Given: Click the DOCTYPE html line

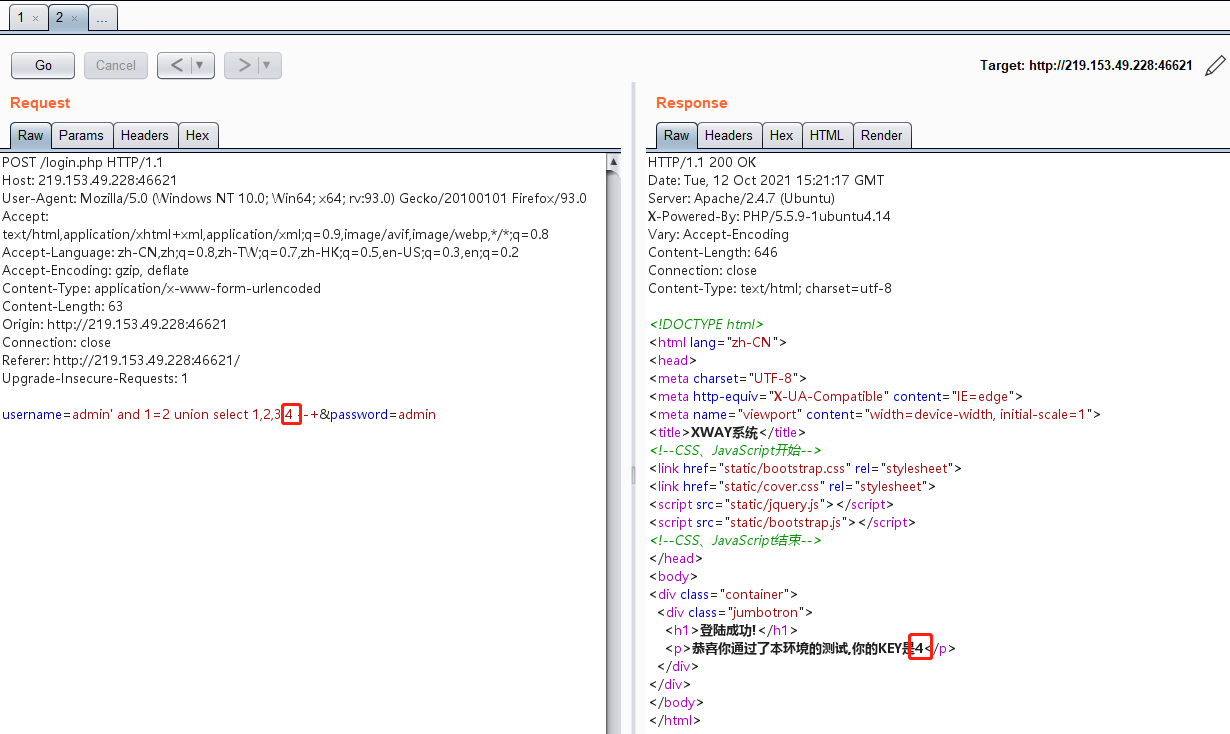Looking at the screenshot, I should coord(706,324).
